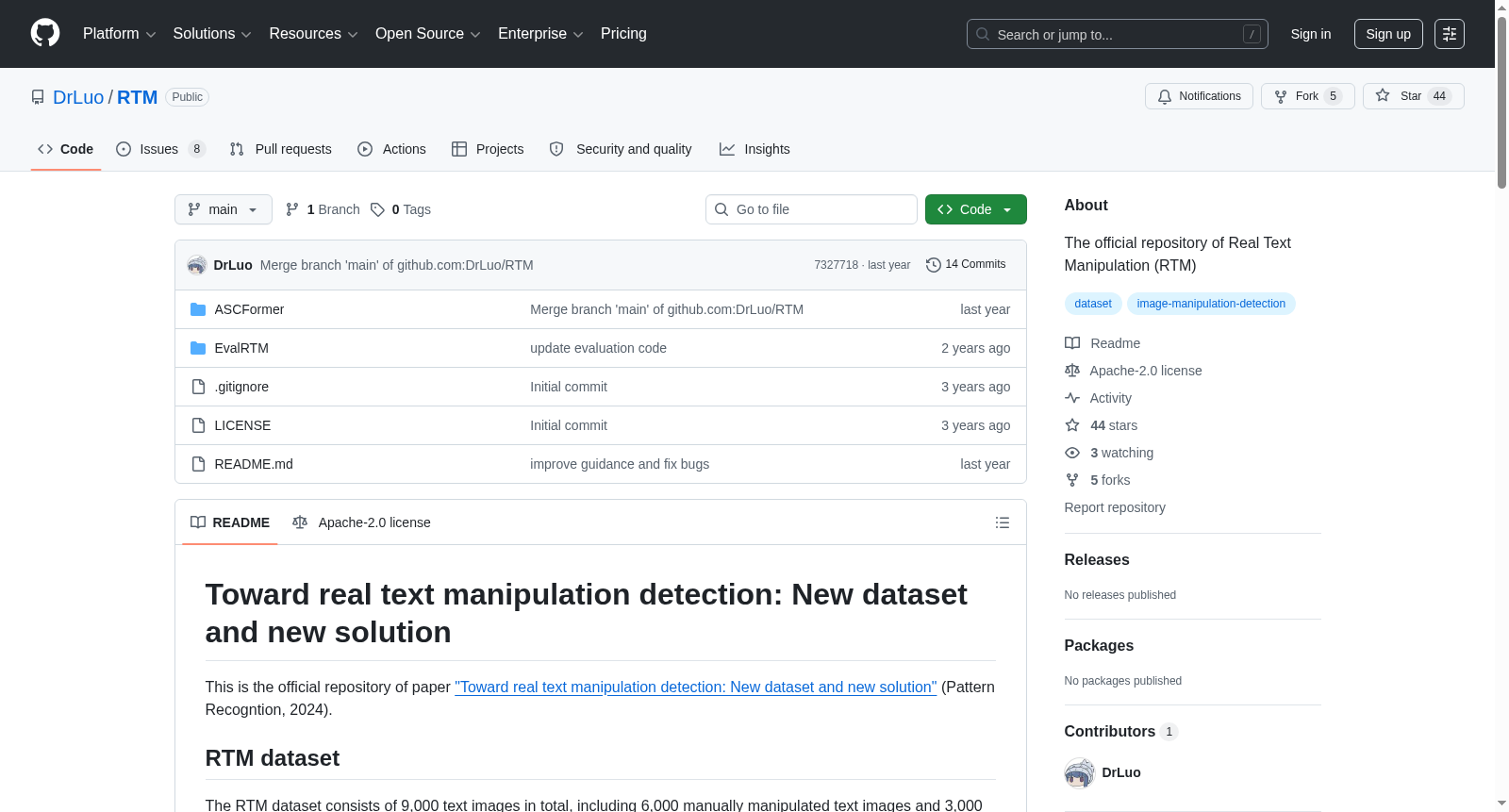Open the latest commit message link

tap(397, 265)
